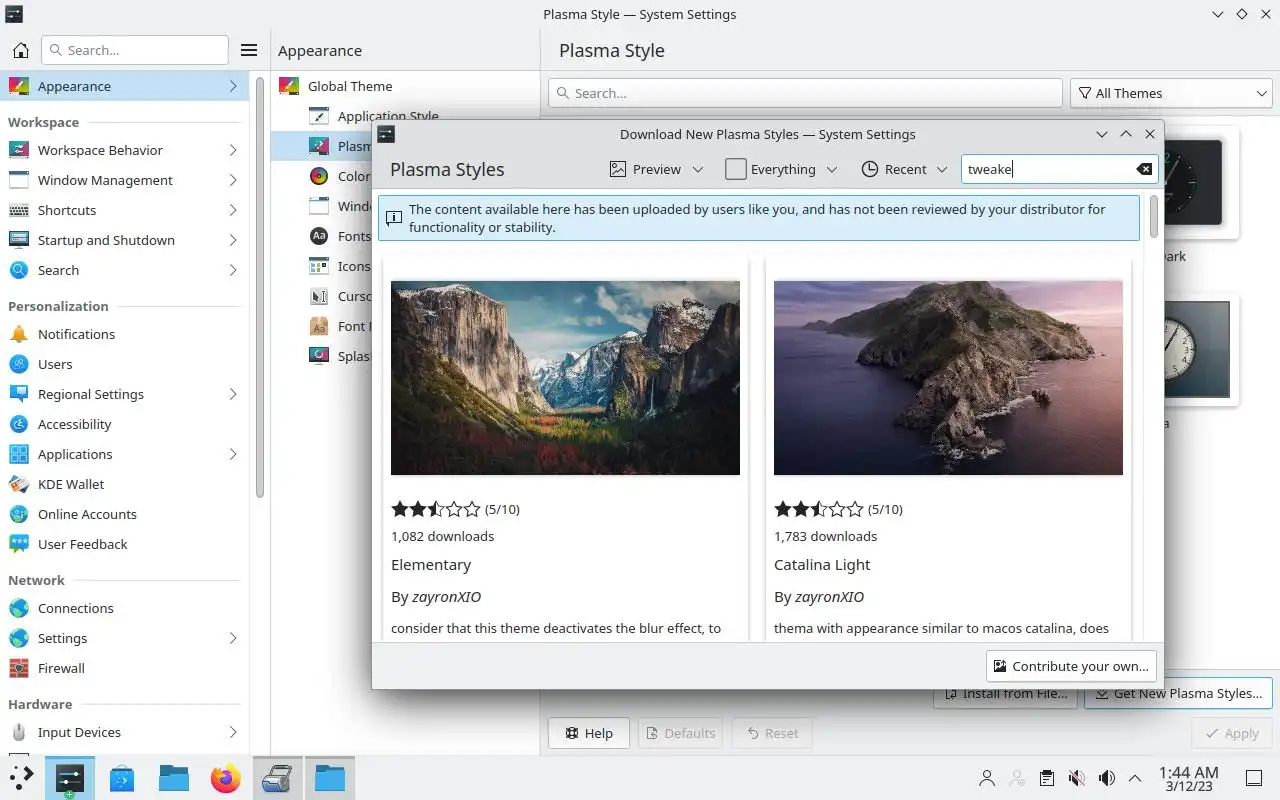The height and width of the screenshot is (800, 1280).
Task: Open the Preview view mode dropdown
Action: click(x=656, y=169)
